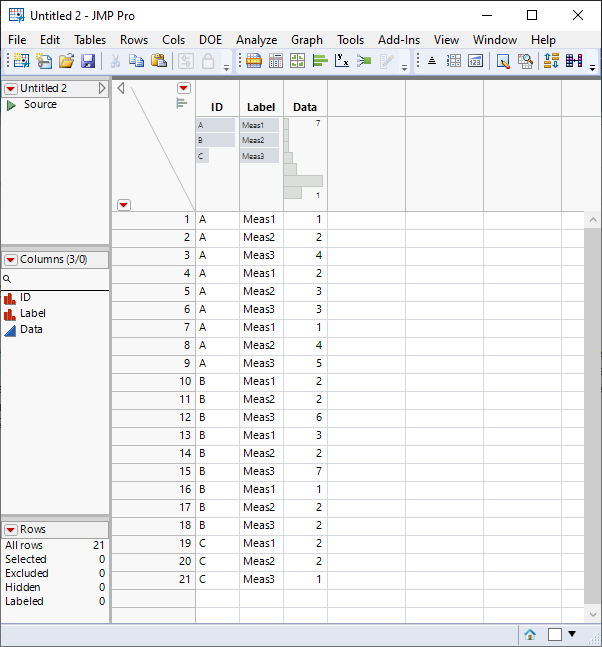602x647 pixels.
Task: Click the Label column histogram bars icon
Action: point(9,314)
